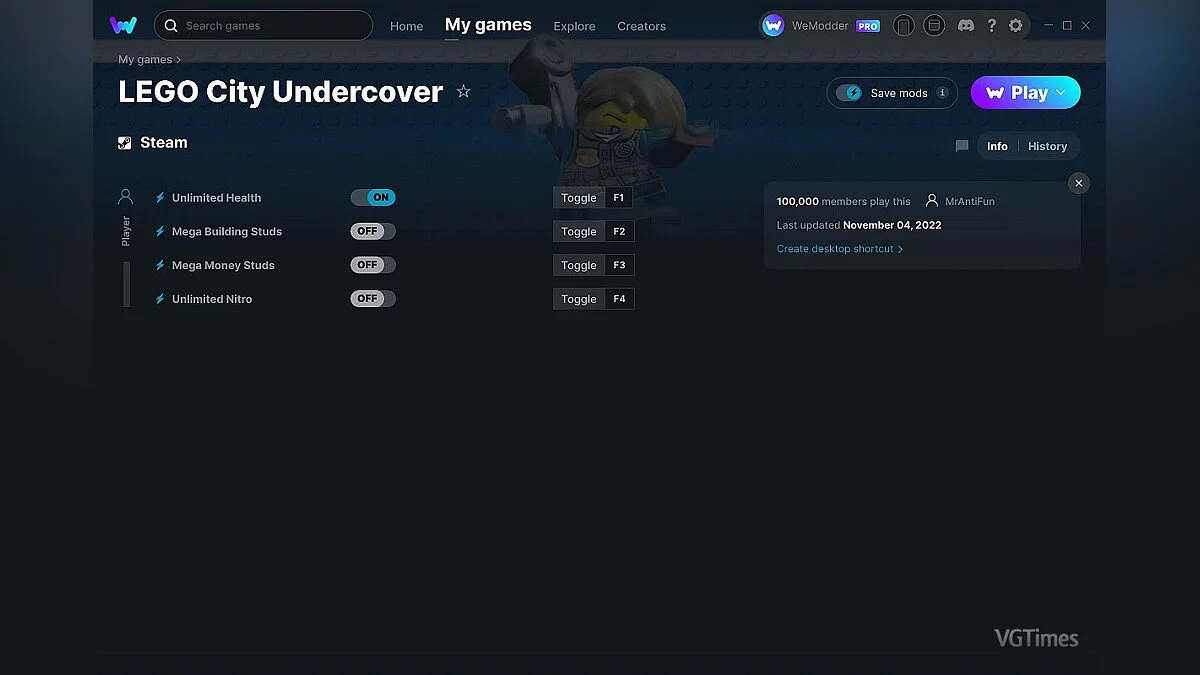Click the F1 hotkey box
Viewport: 1200px width, 675px height.
pos(619,198)
